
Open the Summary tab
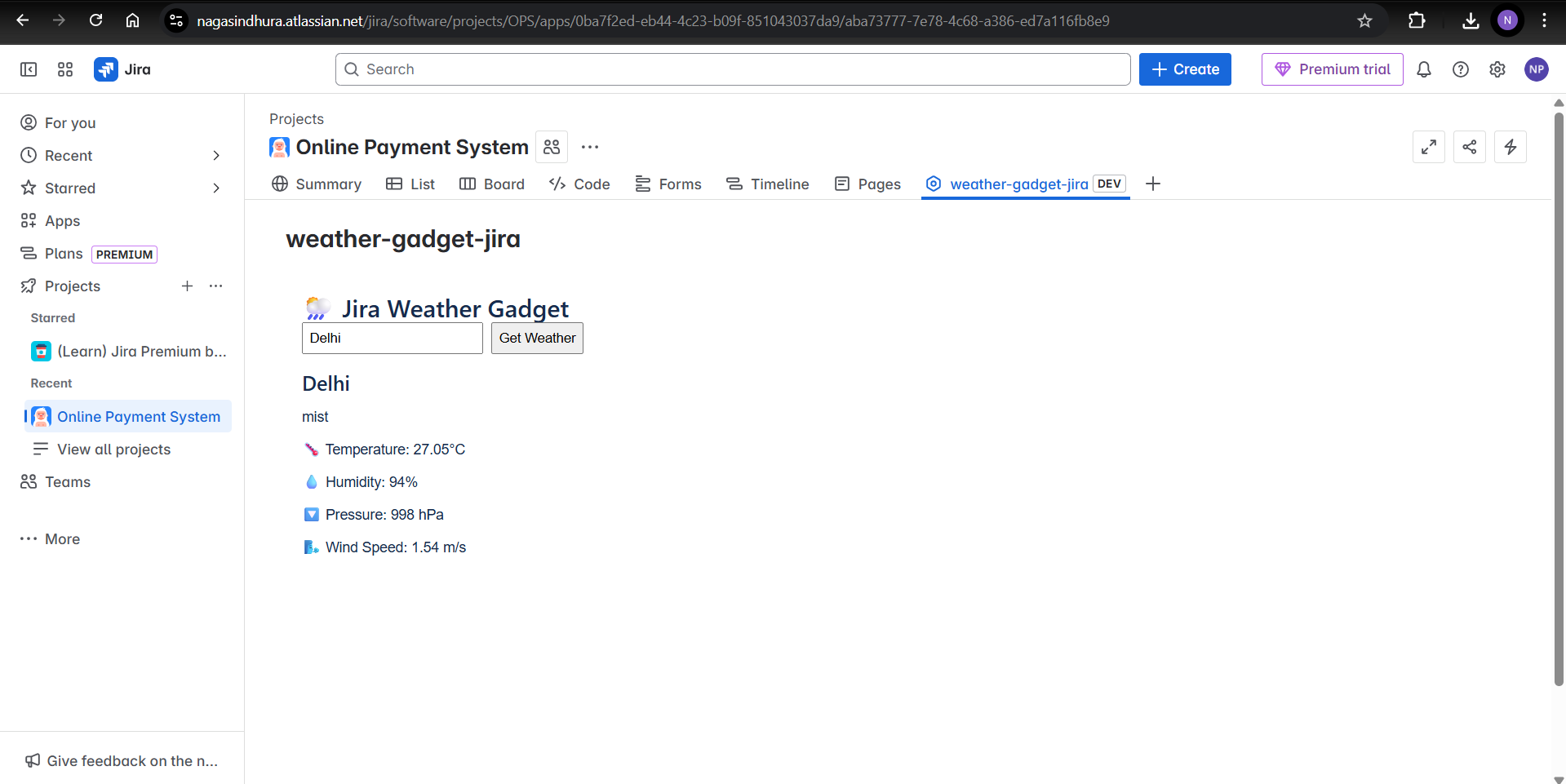click(317, 184)
